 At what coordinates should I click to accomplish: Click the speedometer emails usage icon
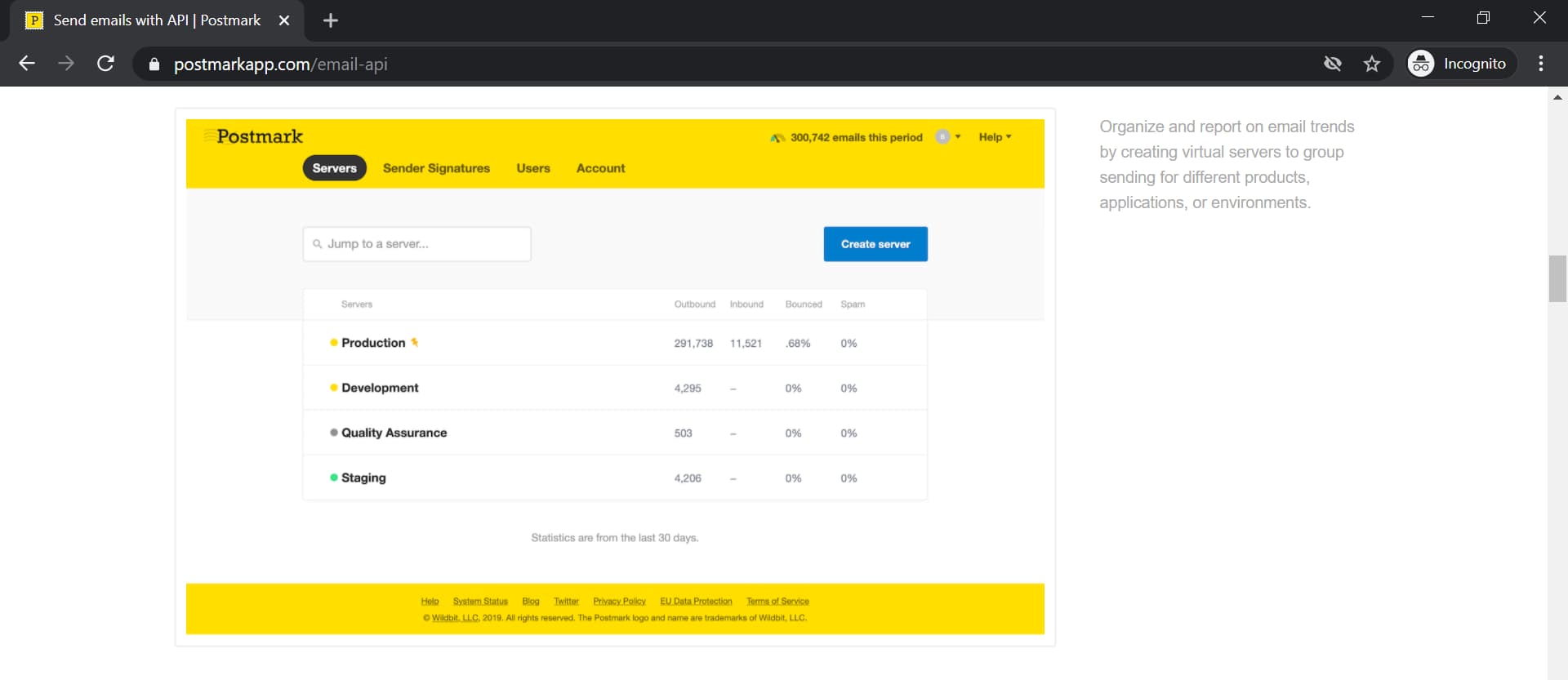(777, 138)
